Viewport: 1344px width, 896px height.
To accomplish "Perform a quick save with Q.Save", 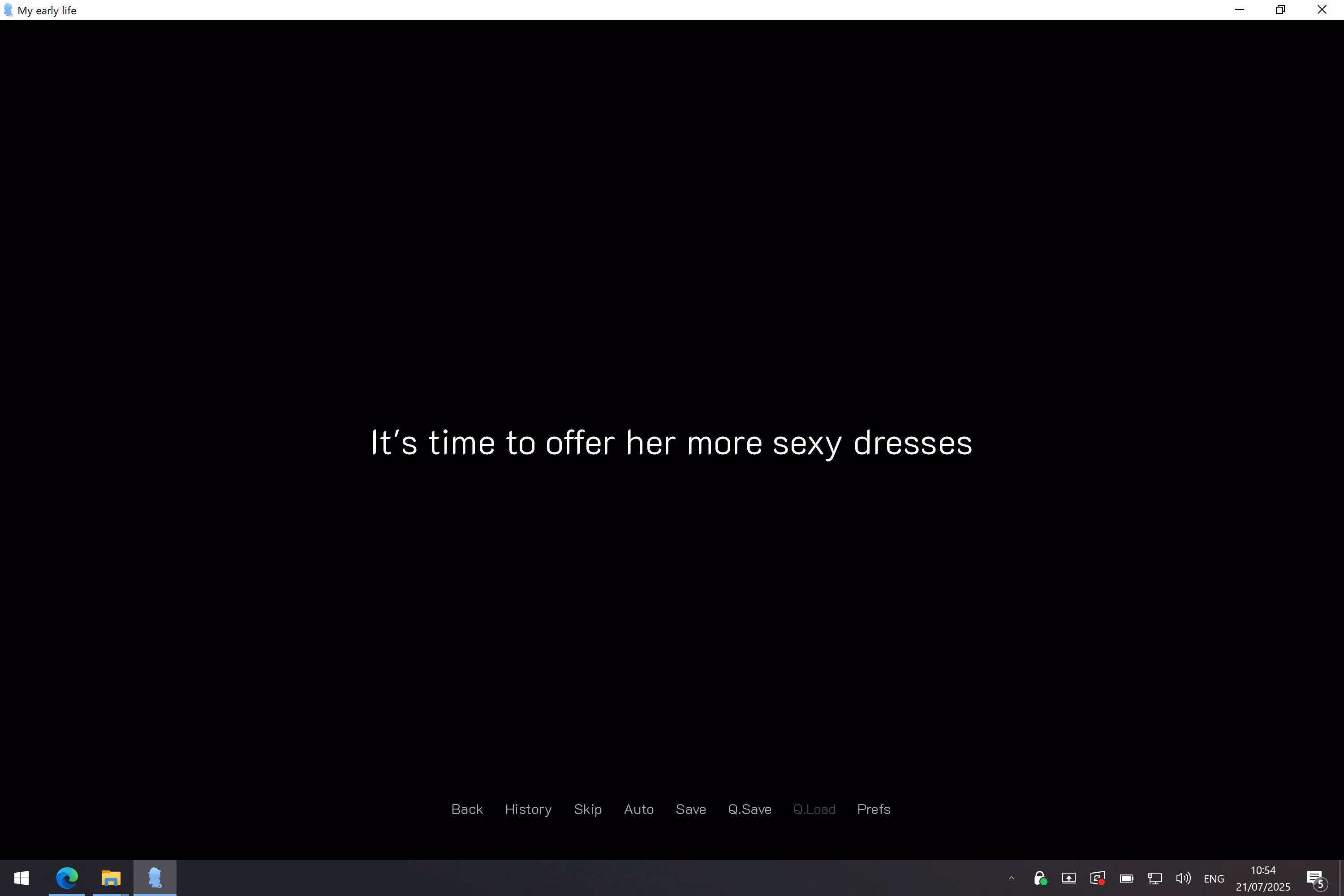I will [749, 809].
